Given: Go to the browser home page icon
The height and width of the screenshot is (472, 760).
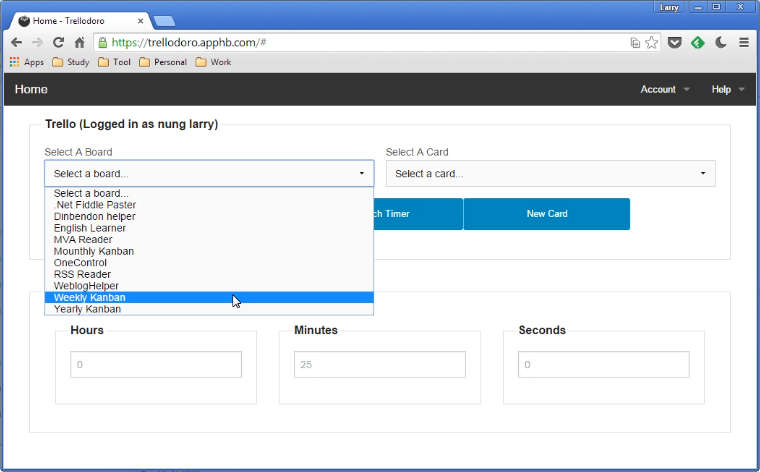Looking at the screenshot, I should pos(79,43).
